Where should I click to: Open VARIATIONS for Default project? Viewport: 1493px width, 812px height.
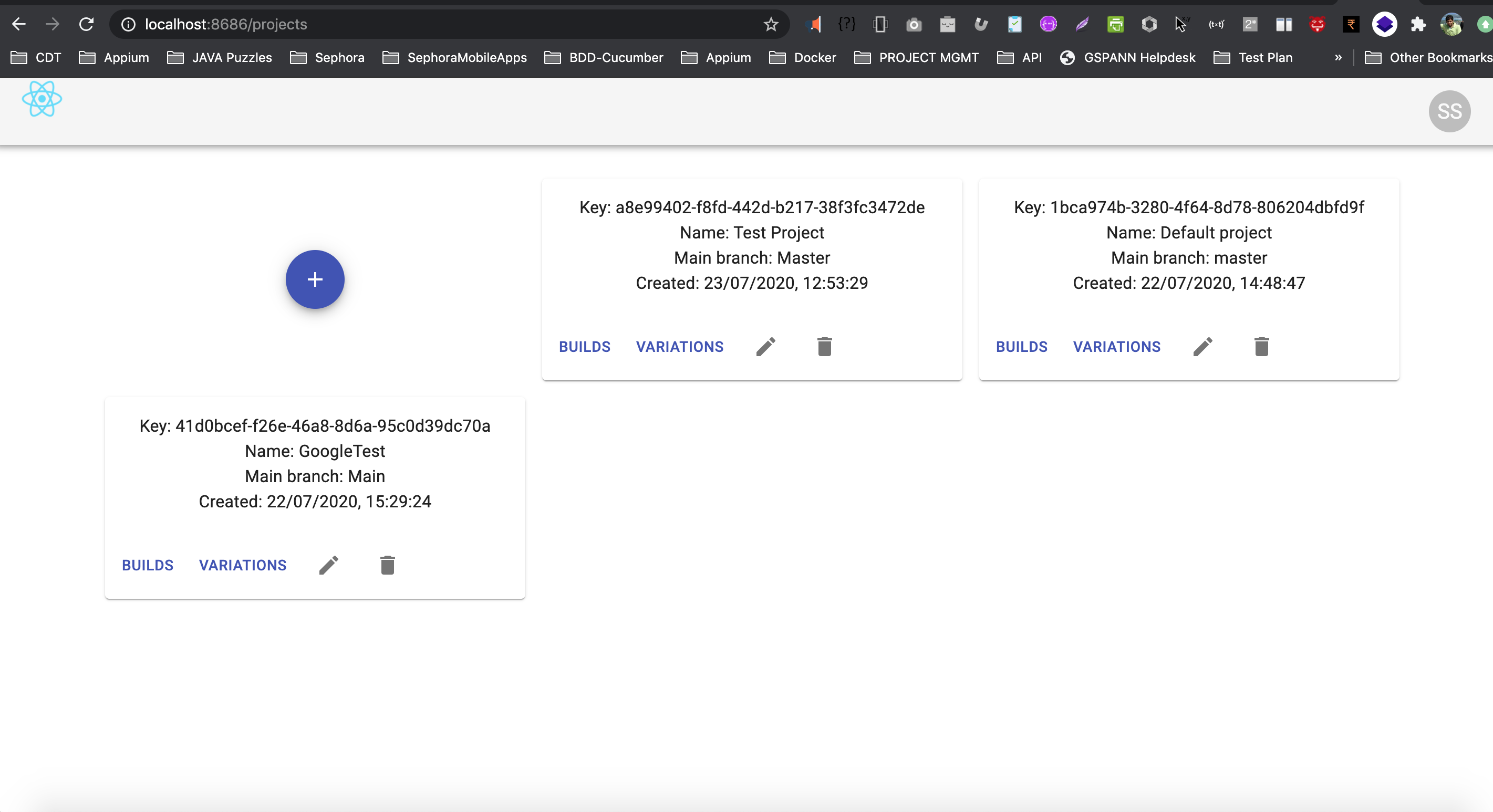click(1116, 347)
